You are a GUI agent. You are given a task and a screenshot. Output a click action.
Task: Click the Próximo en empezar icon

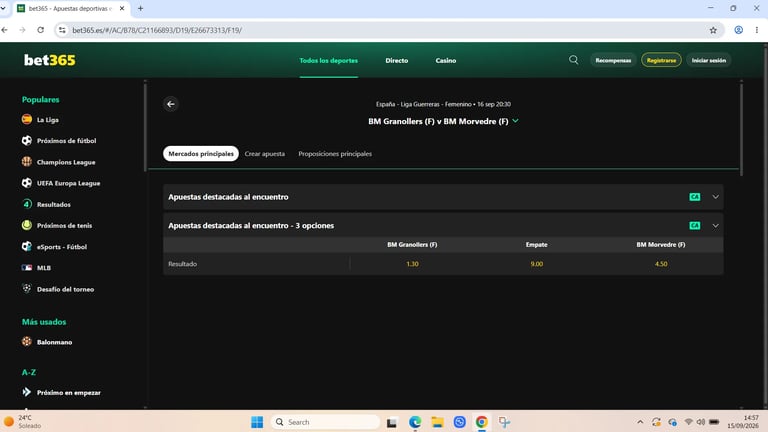click(27, 392)
